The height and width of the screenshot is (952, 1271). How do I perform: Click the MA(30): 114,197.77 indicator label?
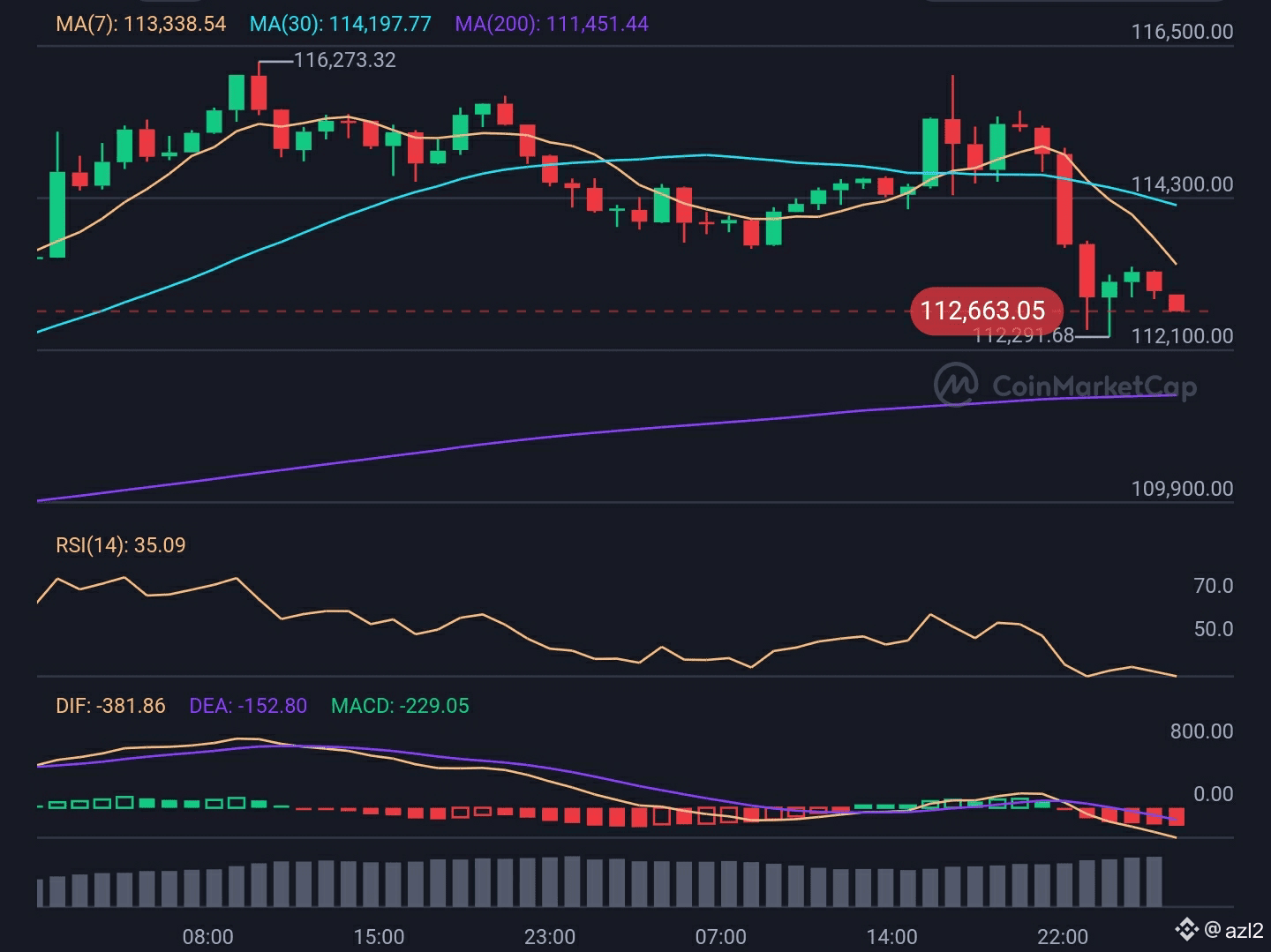click(x=341, y=24)
